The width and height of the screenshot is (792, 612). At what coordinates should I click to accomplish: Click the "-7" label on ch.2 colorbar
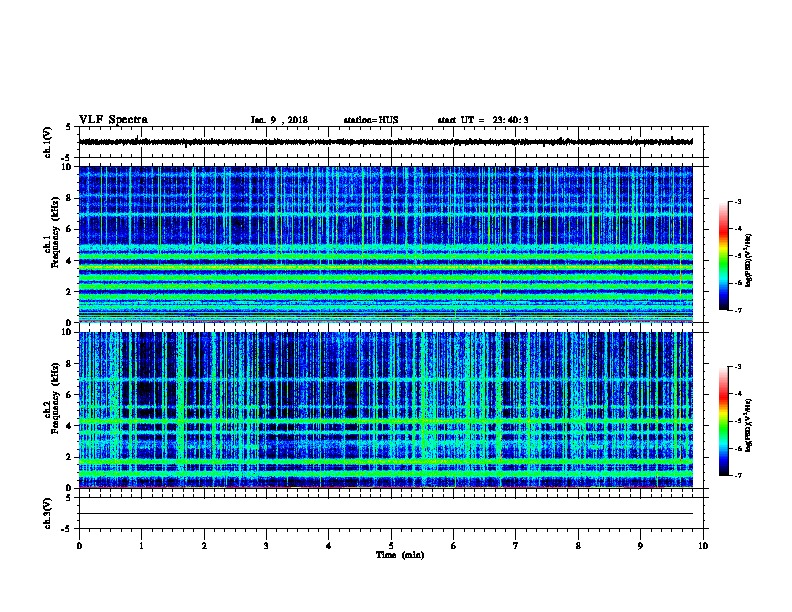point(737,475)
